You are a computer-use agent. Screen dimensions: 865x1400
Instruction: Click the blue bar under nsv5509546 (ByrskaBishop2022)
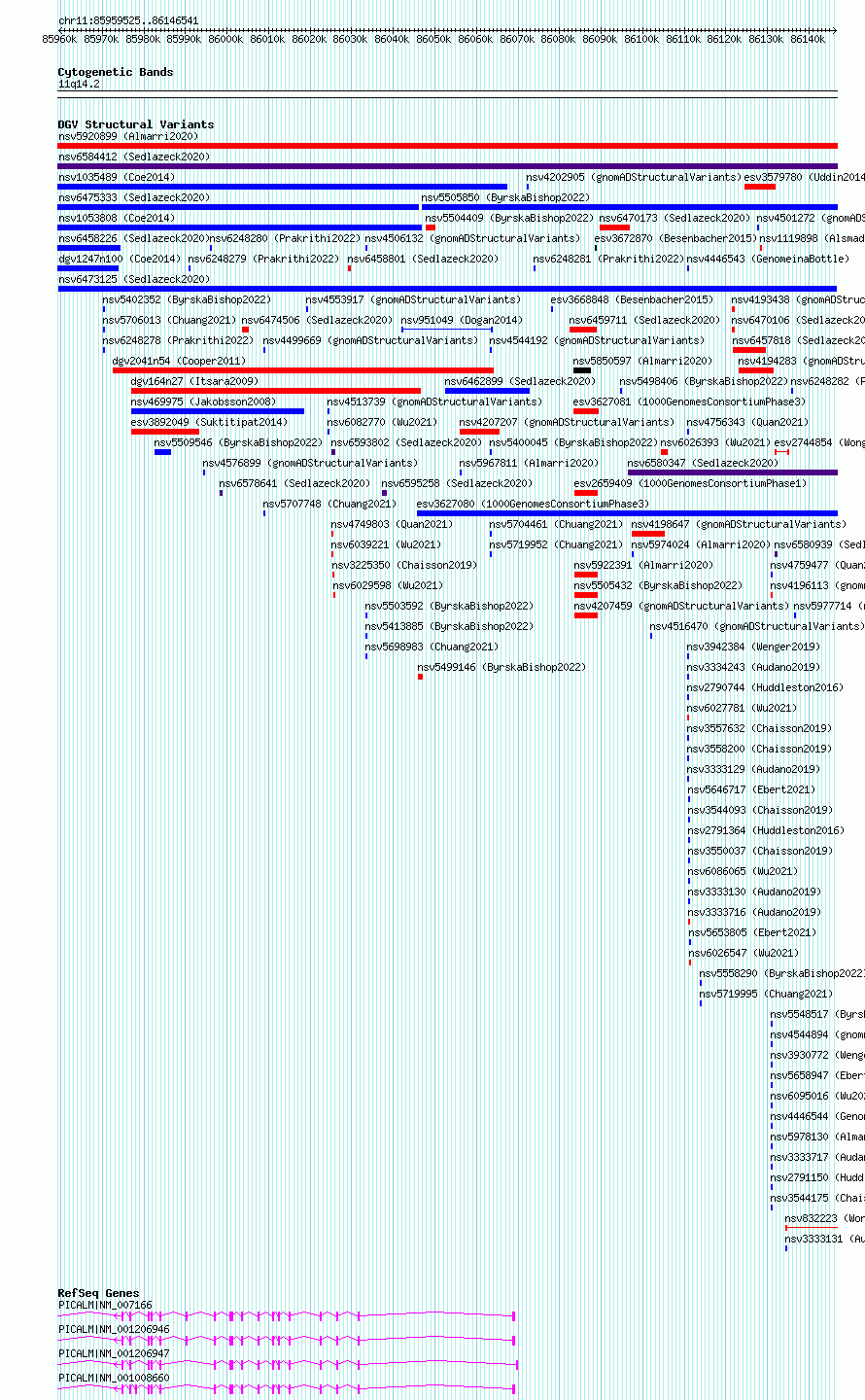point(162,452)
